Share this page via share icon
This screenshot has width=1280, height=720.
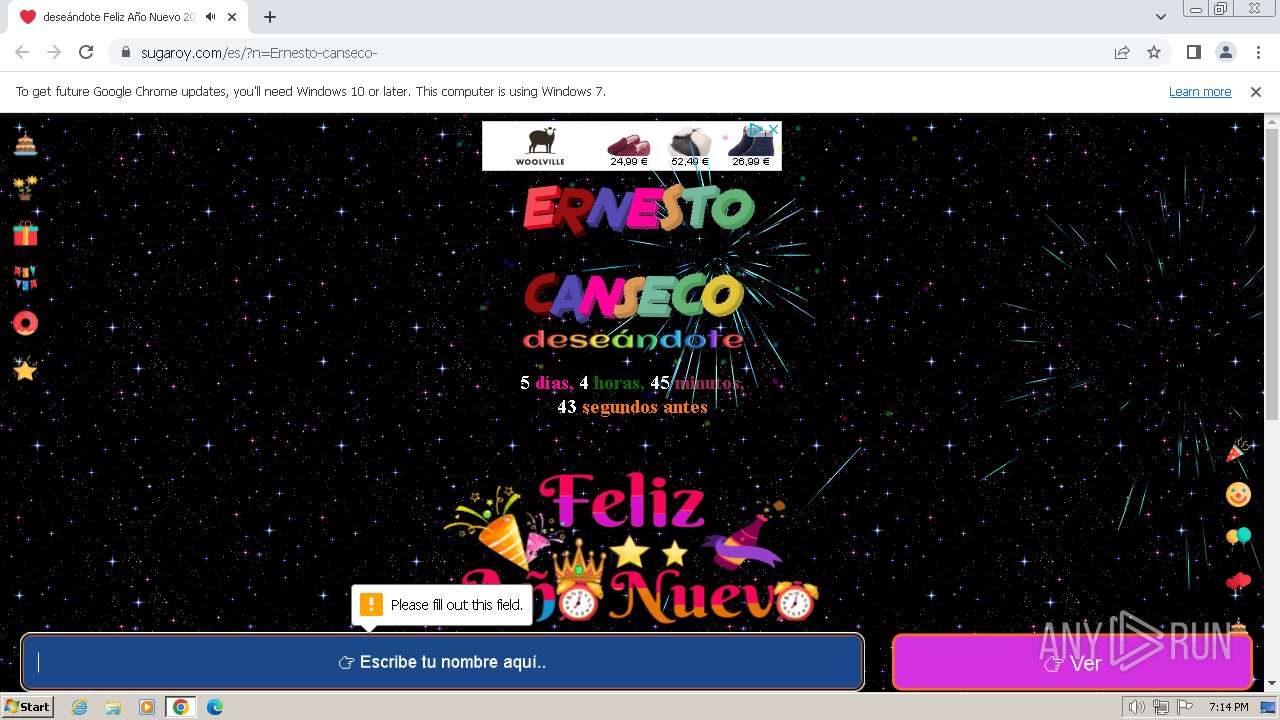pyautogui.click(x=1122, y=53)
